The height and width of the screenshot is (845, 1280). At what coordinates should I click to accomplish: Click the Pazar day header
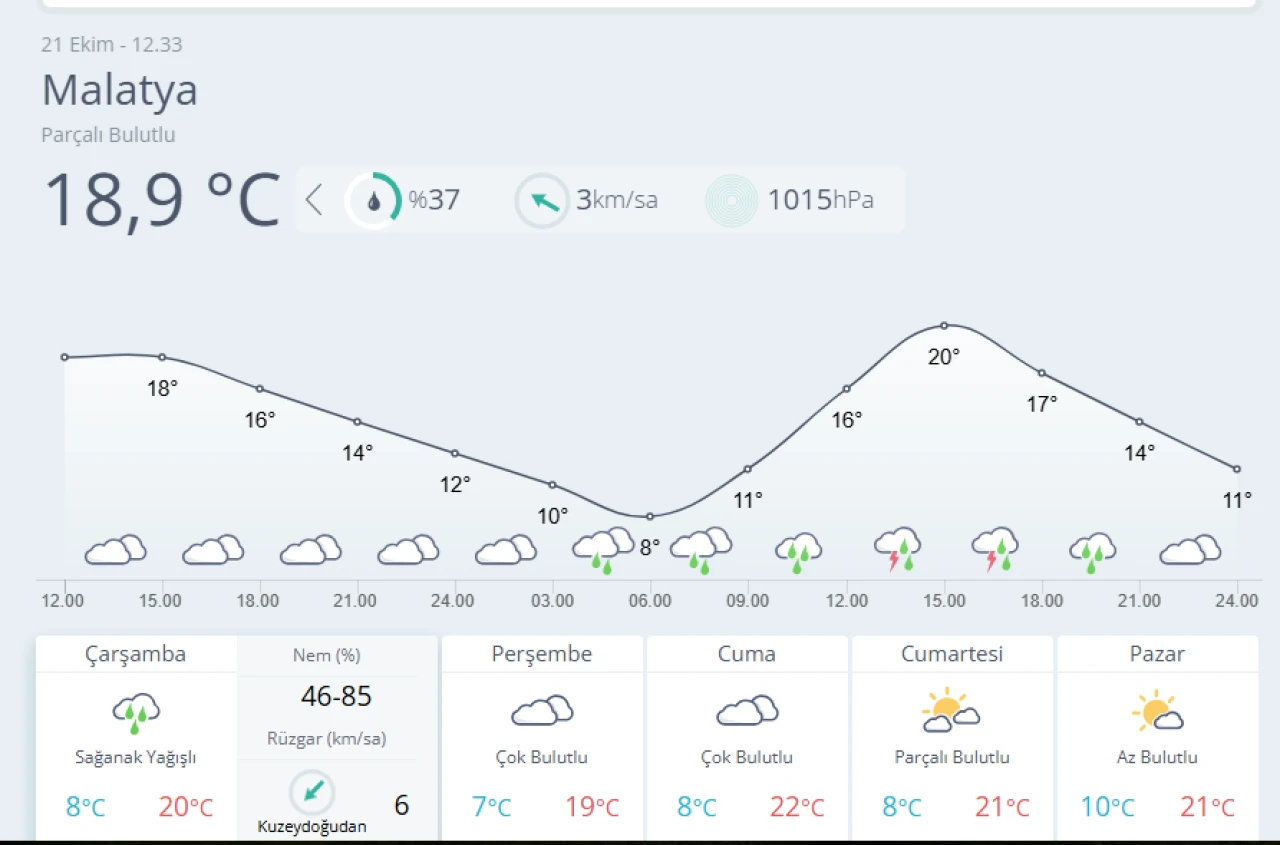(1157, 654)
